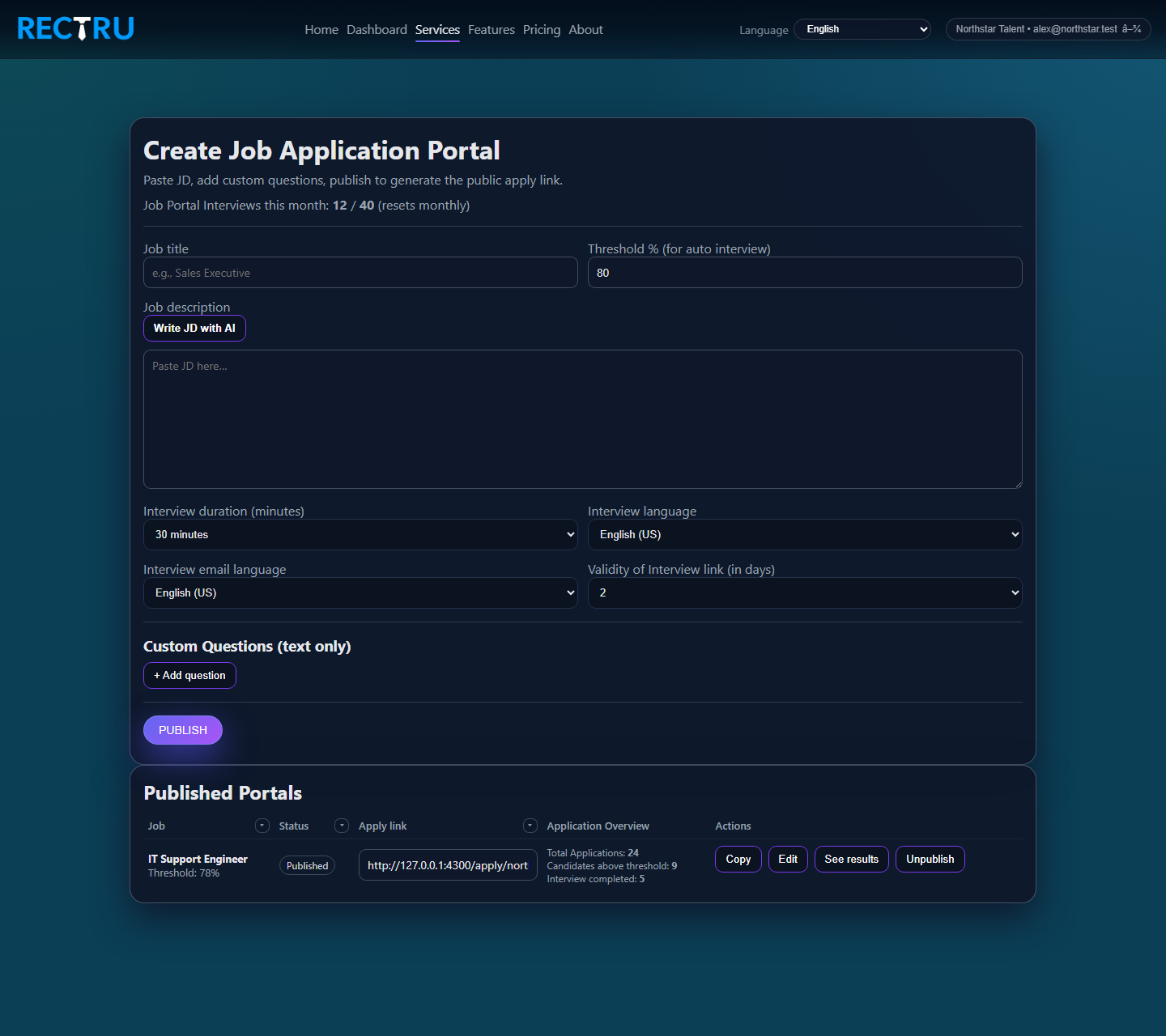
Task: See results for IT Support Engineer
Action: coord(851,859)
